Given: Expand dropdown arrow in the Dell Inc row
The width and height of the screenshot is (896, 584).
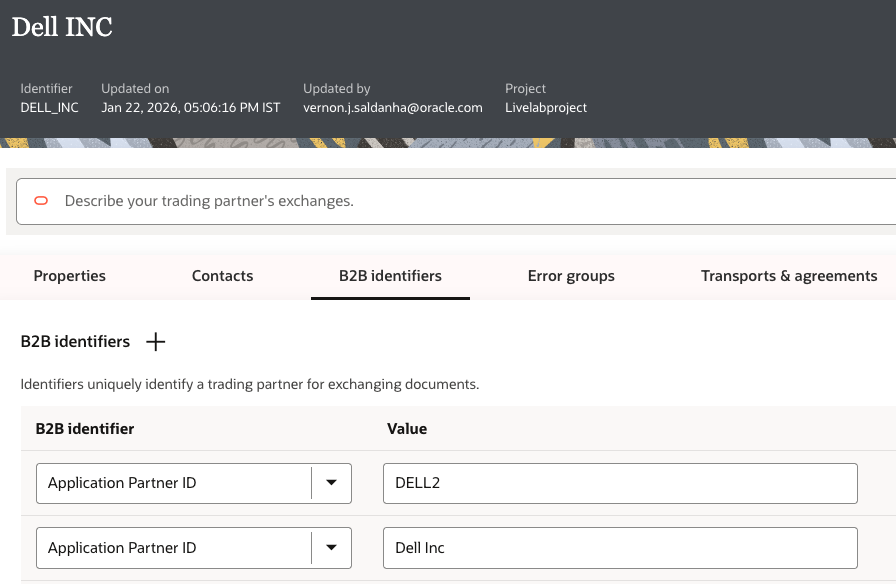Looking at the screenshot, I should click(331, 548).
